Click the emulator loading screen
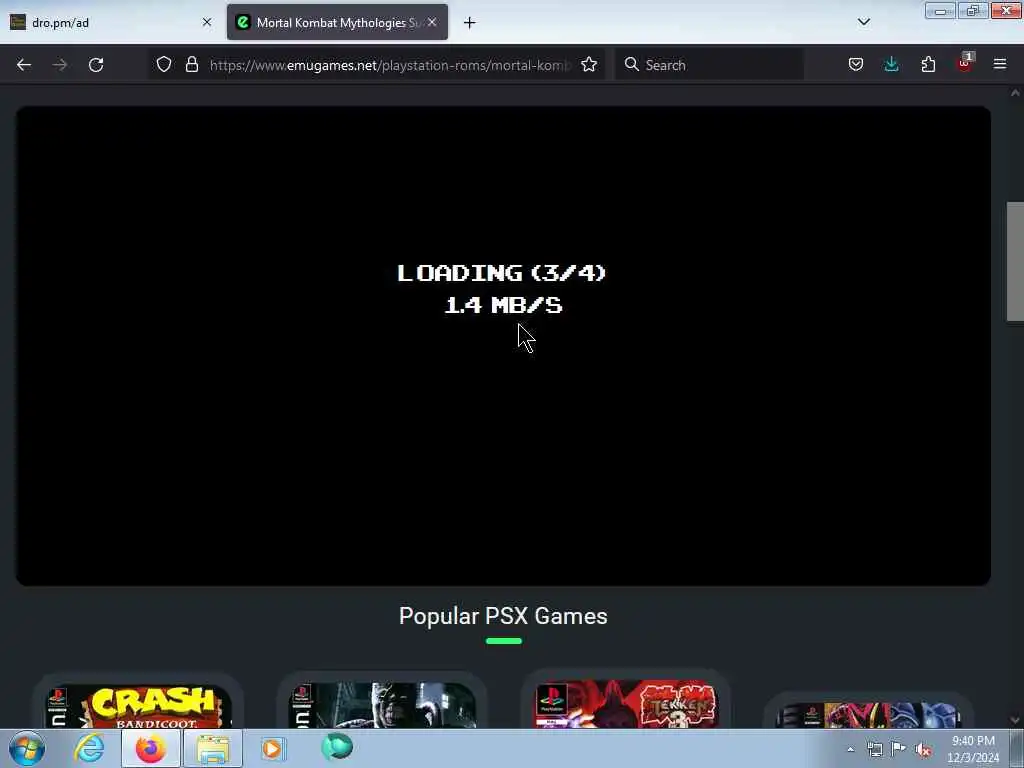The image size is (1024, 768). pos(503,346)
